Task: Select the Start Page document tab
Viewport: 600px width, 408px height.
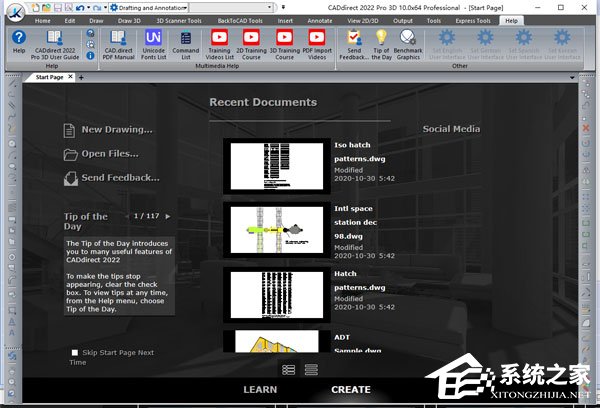Action: (49, 77)
